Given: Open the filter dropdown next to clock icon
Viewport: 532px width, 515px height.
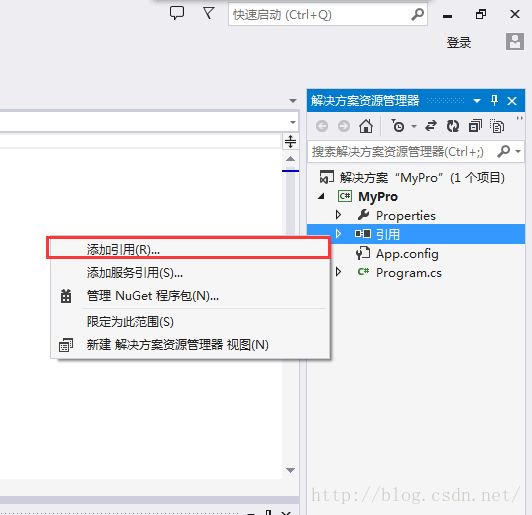Looking at the screenshot, I should (x=414, y=127).
